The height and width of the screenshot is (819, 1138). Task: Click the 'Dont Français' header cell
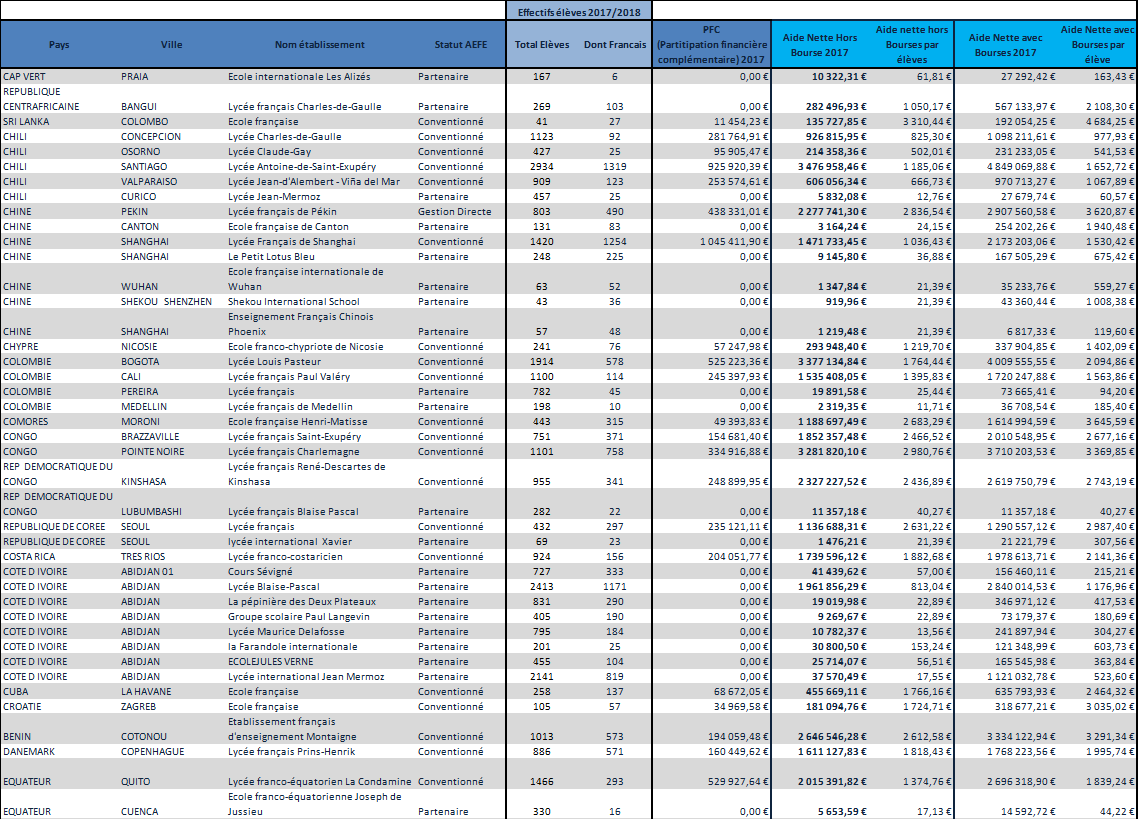(x=615, y=45)
